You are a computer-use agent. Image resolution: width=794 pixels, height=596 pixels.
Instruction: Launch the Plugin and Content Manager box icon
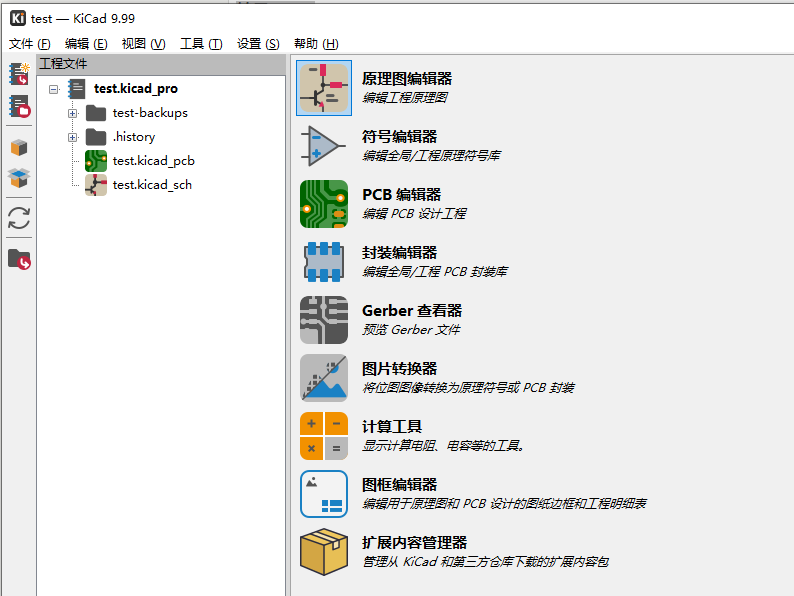(x=324, y=552)
